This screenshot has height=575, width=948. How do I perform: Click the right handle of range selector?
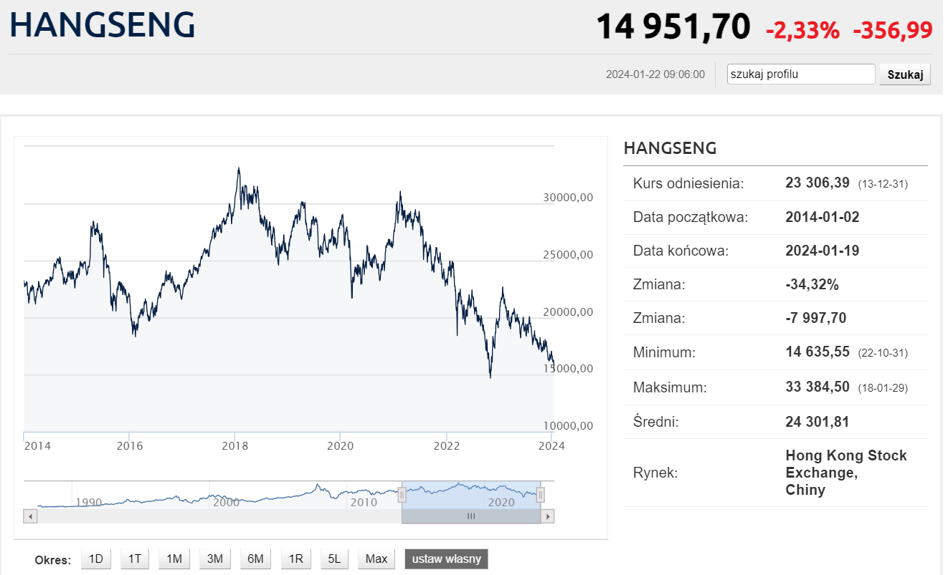click(541, 495)
